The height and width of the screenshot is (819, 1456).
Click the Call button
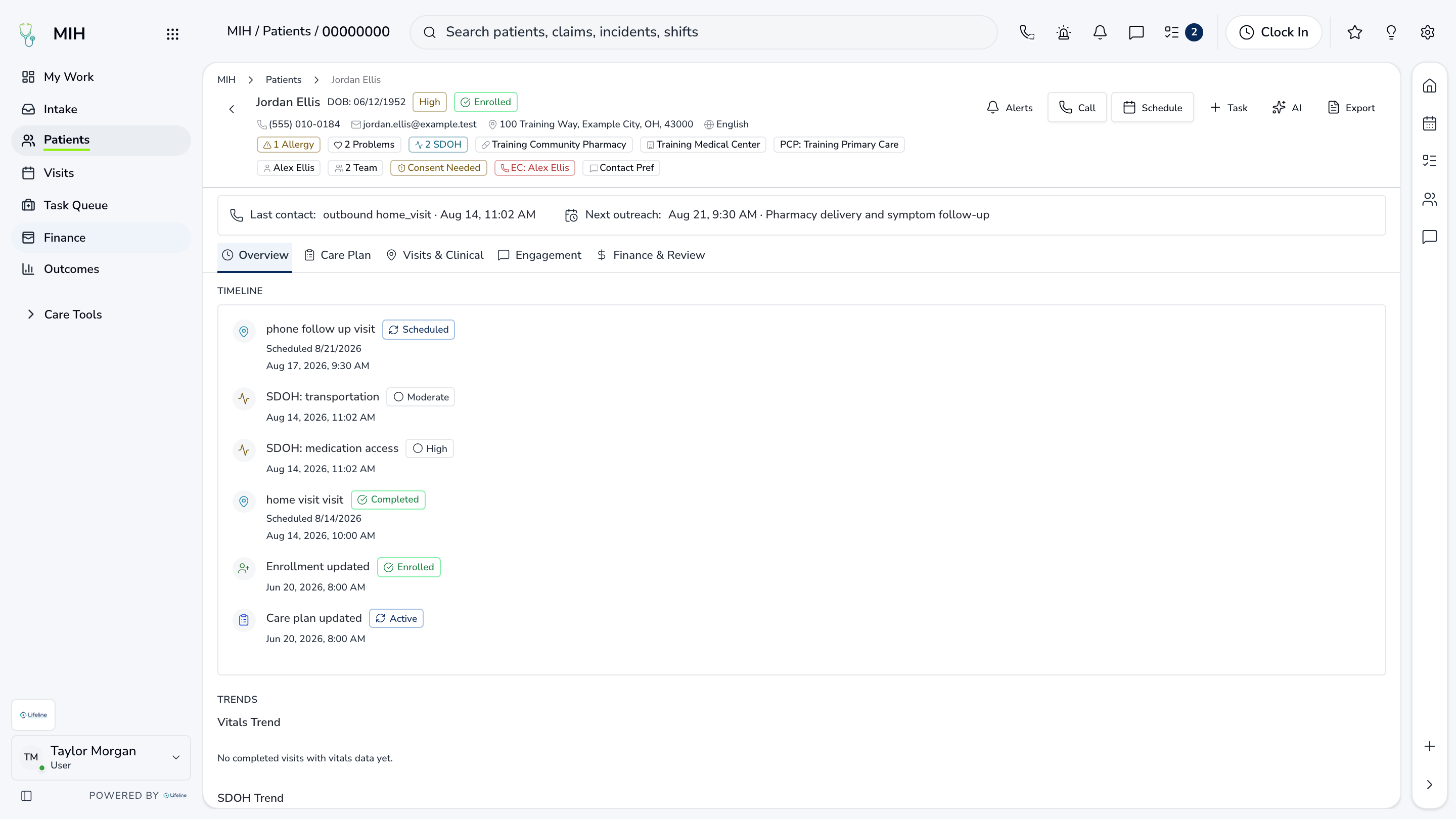[x=1077, y=107]
